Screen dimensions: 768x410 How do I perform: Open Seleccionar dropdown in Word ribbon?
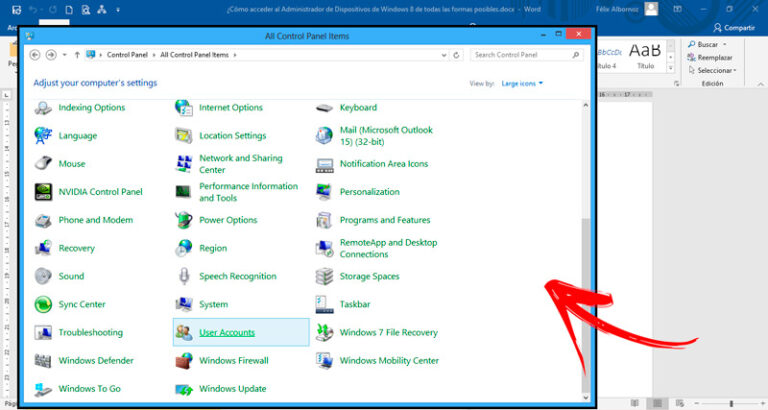[713, 71]
